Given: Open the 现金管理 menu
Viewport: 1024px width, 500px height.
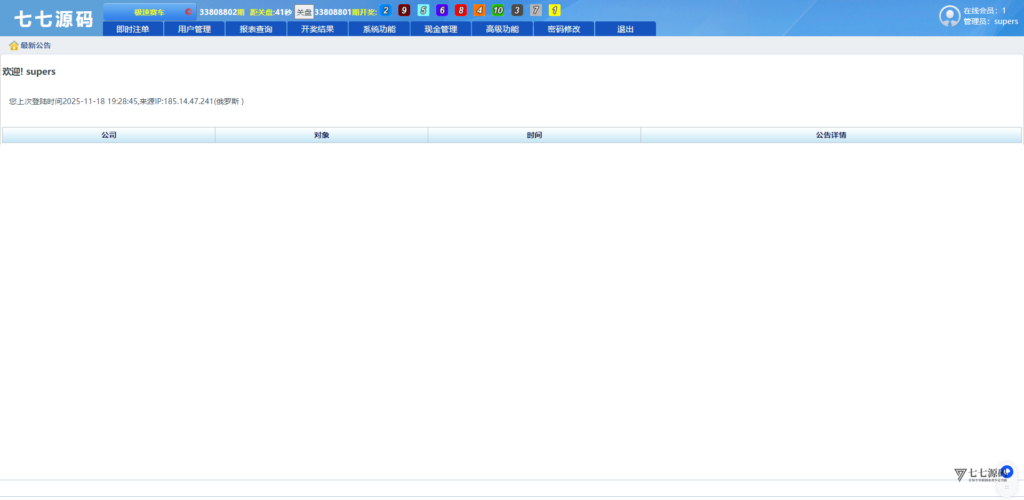Looking at the screenshot, I should tap(440, 29).
